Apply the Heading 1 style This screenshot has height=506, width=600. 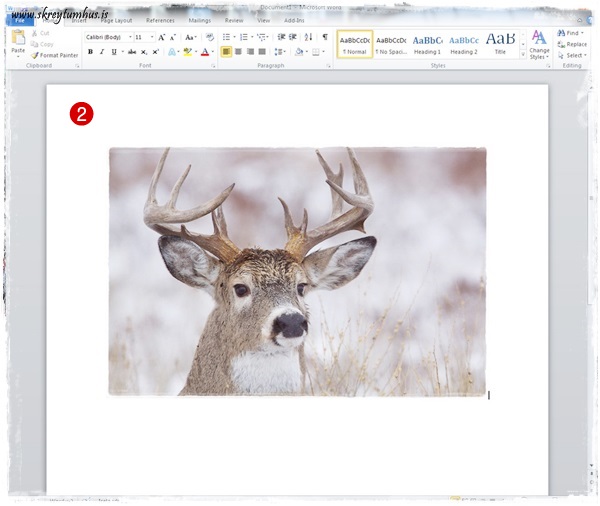point(427,44)
